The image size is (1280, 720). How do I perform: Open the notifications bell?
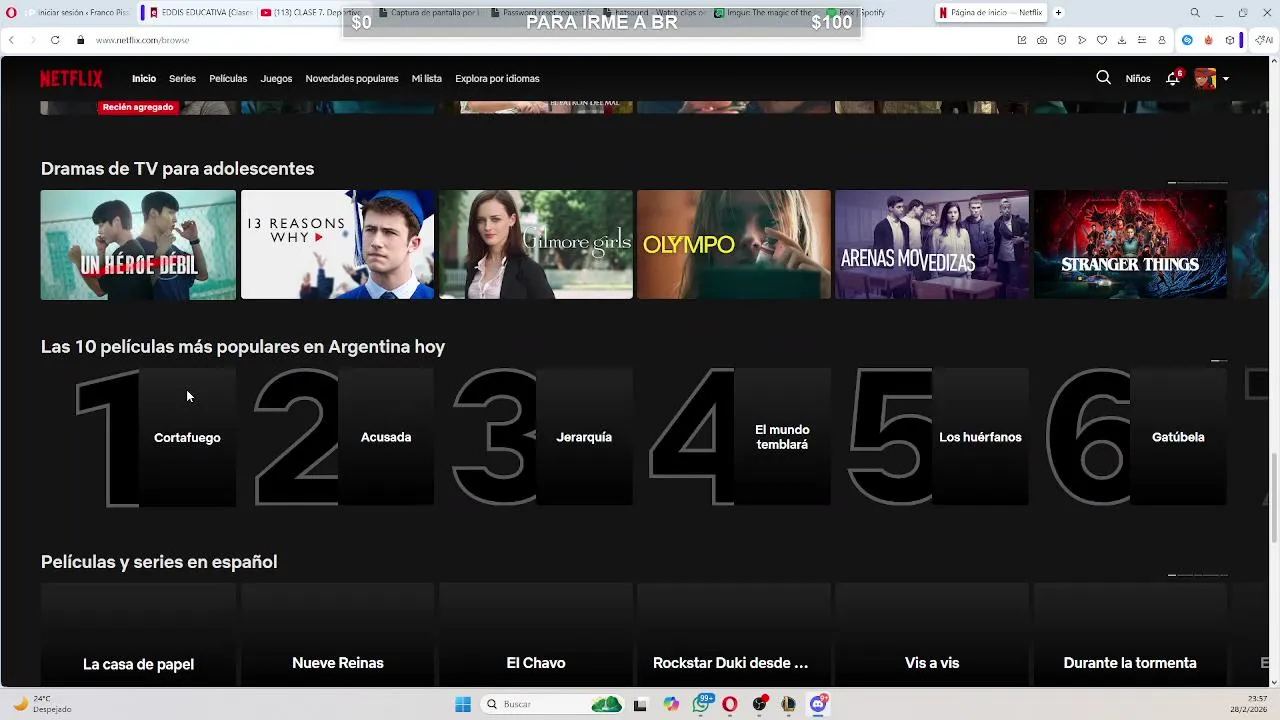(x=1173, y=78)
